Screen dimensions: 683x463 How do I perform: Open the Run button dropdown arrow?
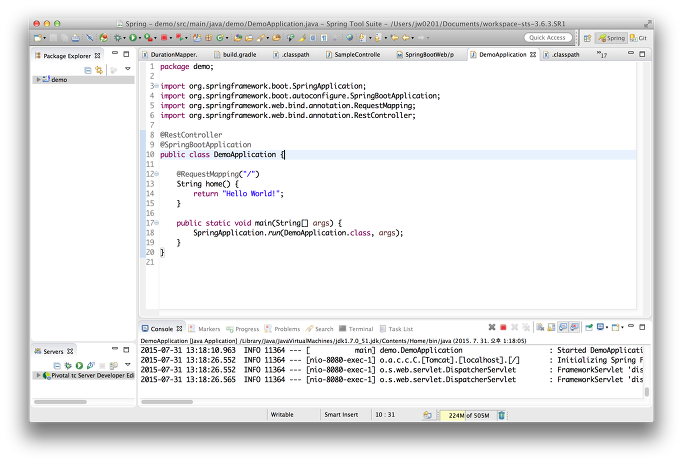tap(139, 38)
